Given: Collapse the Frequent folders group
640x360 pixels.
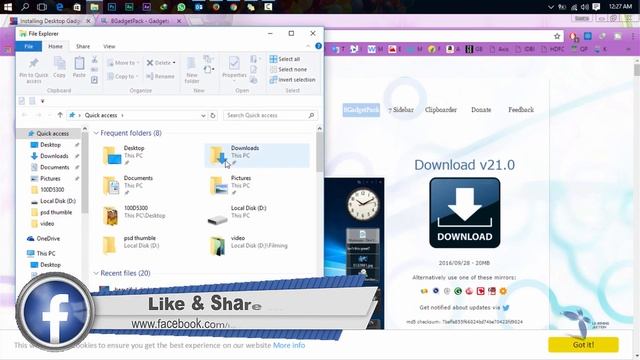Looking at the screenshot, I should [x=96, y=133].
